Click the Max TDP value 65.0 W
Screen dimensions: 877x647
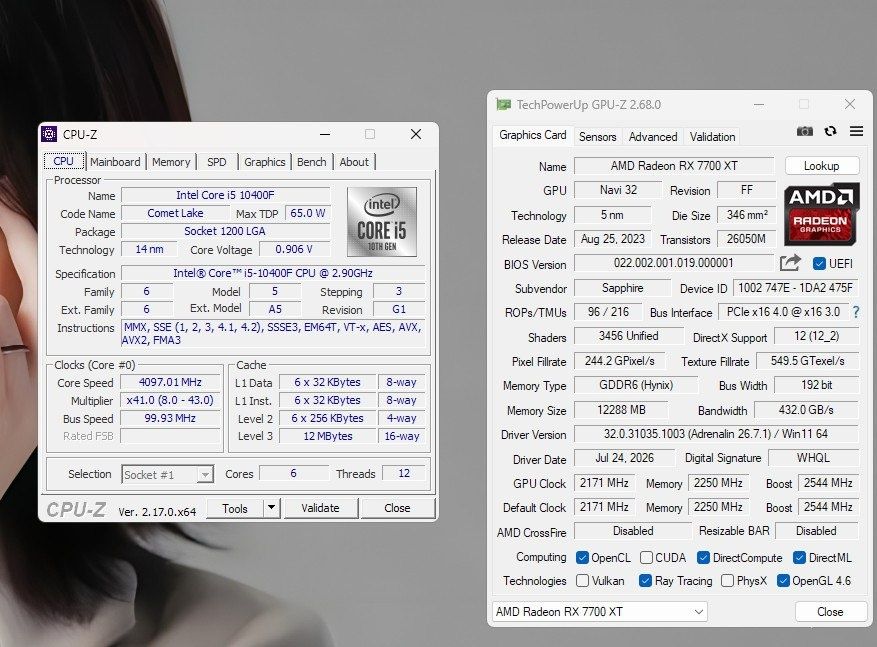[x=308, y=213]
